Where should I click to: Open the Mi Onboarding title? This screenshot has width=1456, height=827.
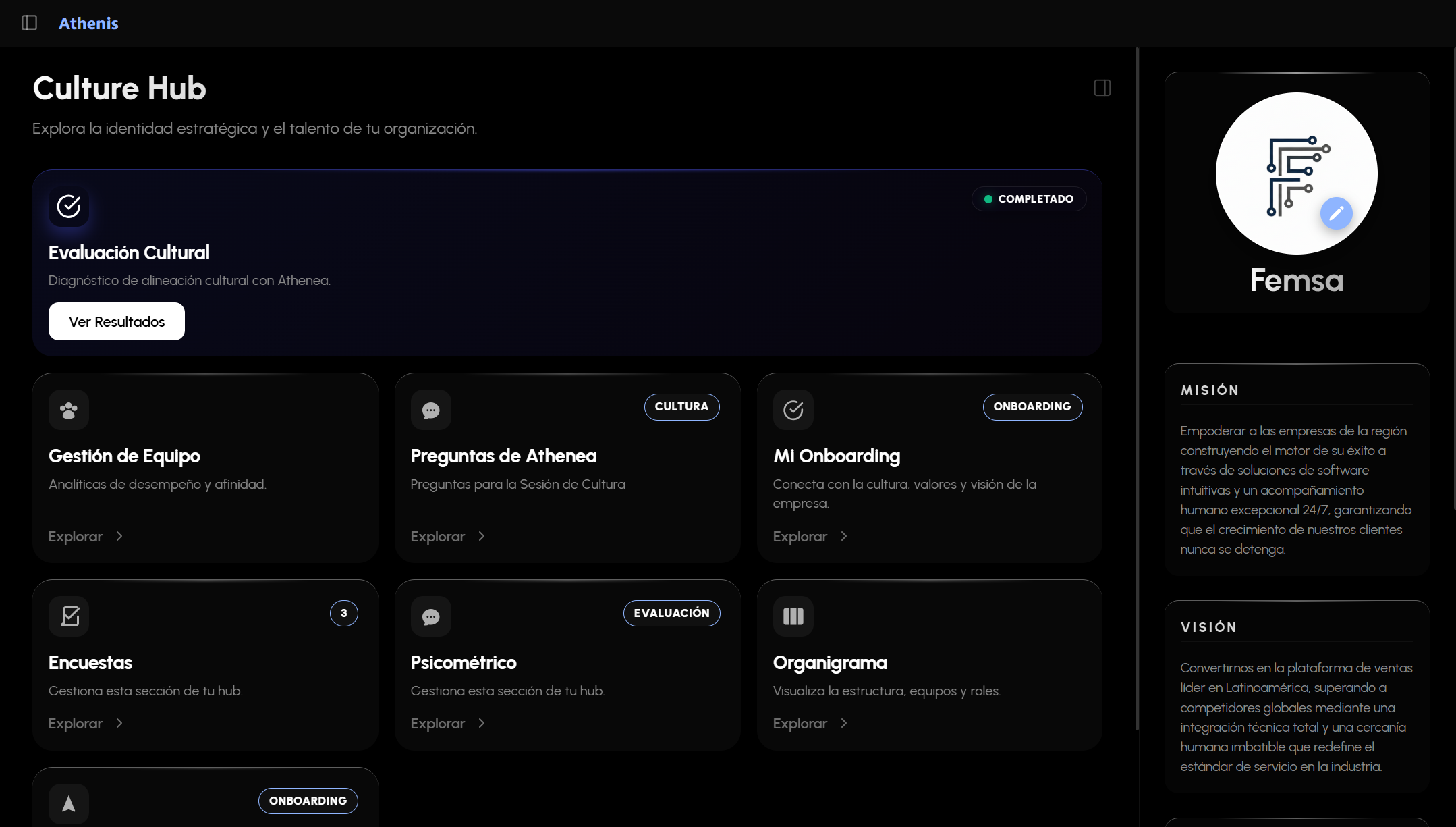pyautogui.click(x=837, y=456)
